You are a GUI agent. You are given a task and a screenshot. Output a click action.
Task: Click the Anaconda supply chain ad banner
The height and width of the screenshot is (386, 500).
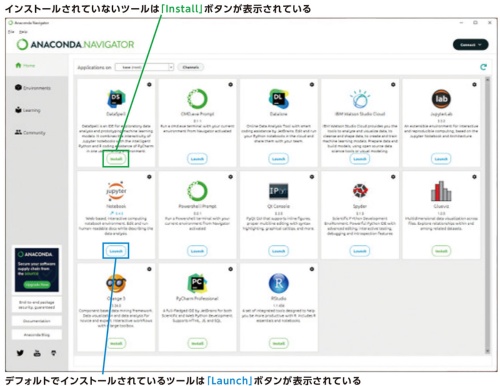click(x=37, y=270)
